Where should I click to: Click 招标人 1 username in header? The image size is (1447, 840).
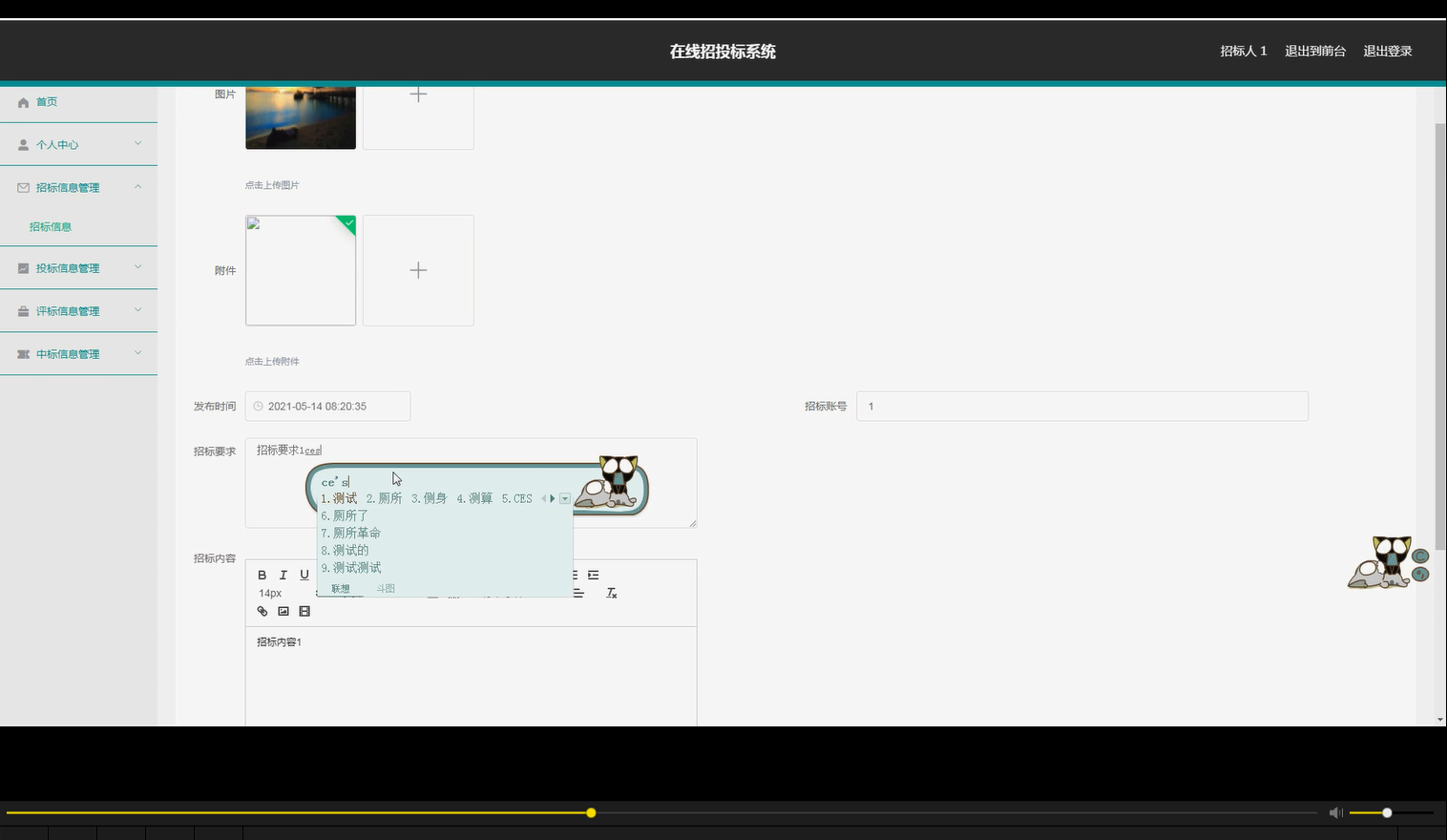pyautogui.click(x=1244, y=52)
